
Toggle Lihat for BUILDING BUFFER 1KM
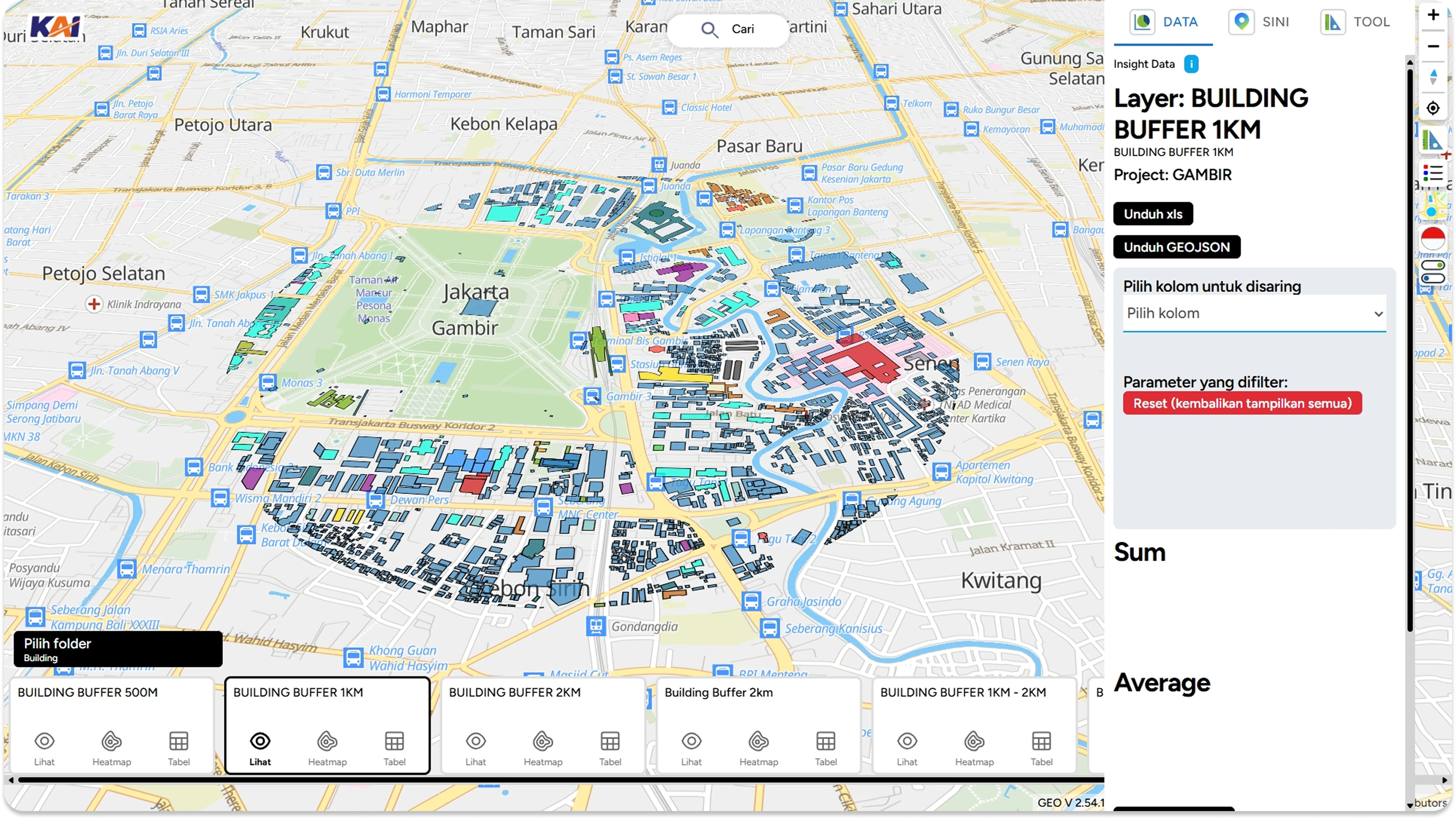coord(260,748)
